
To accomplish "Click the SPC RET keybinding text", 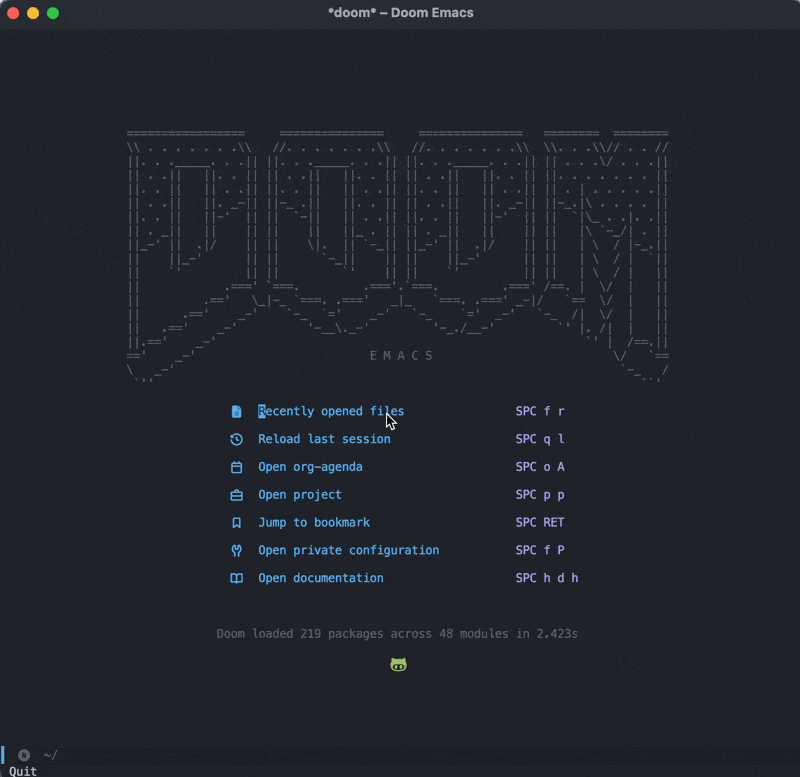I will (540, 523).
